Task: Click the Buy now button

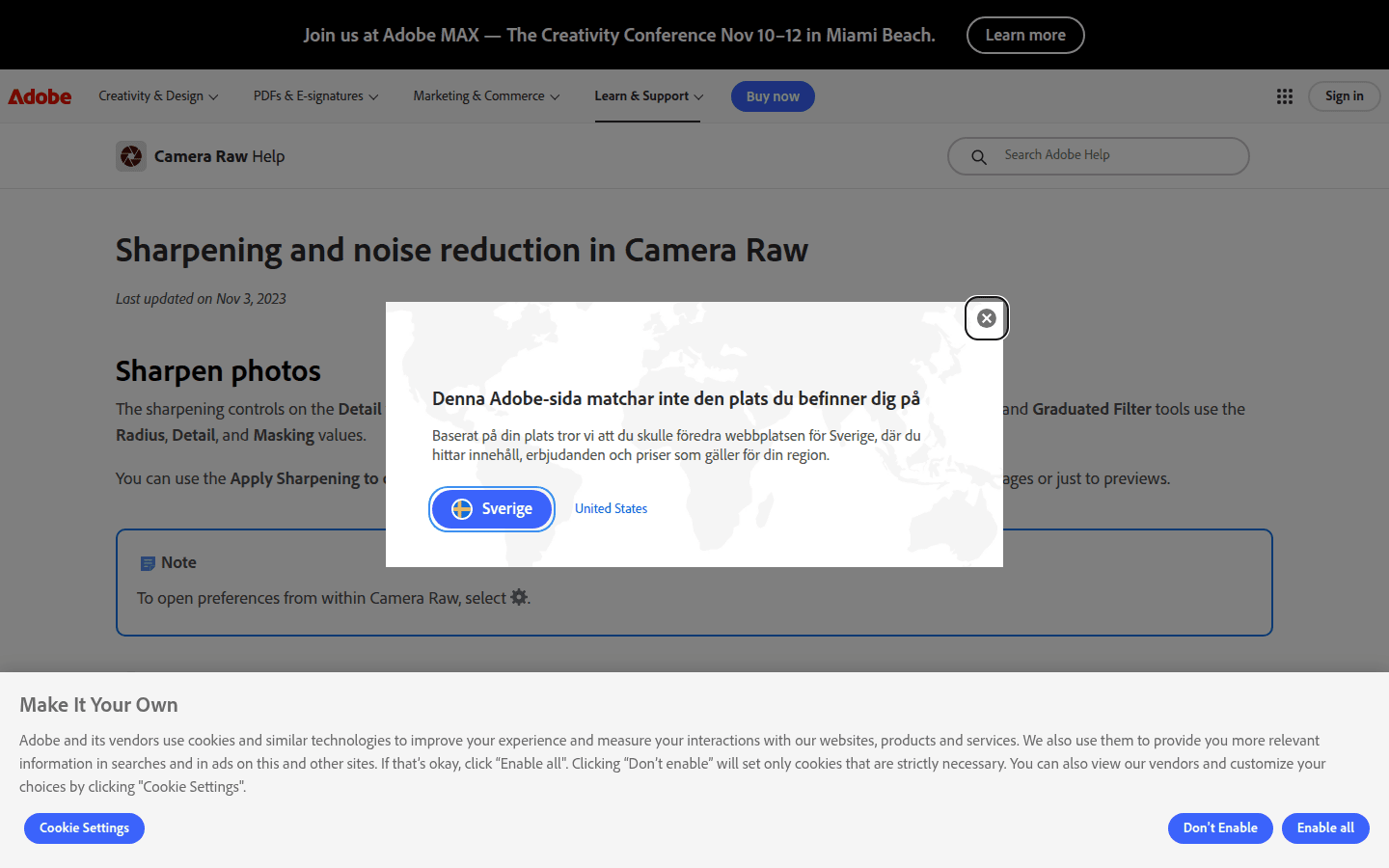Action: click(x=773, y=96)
